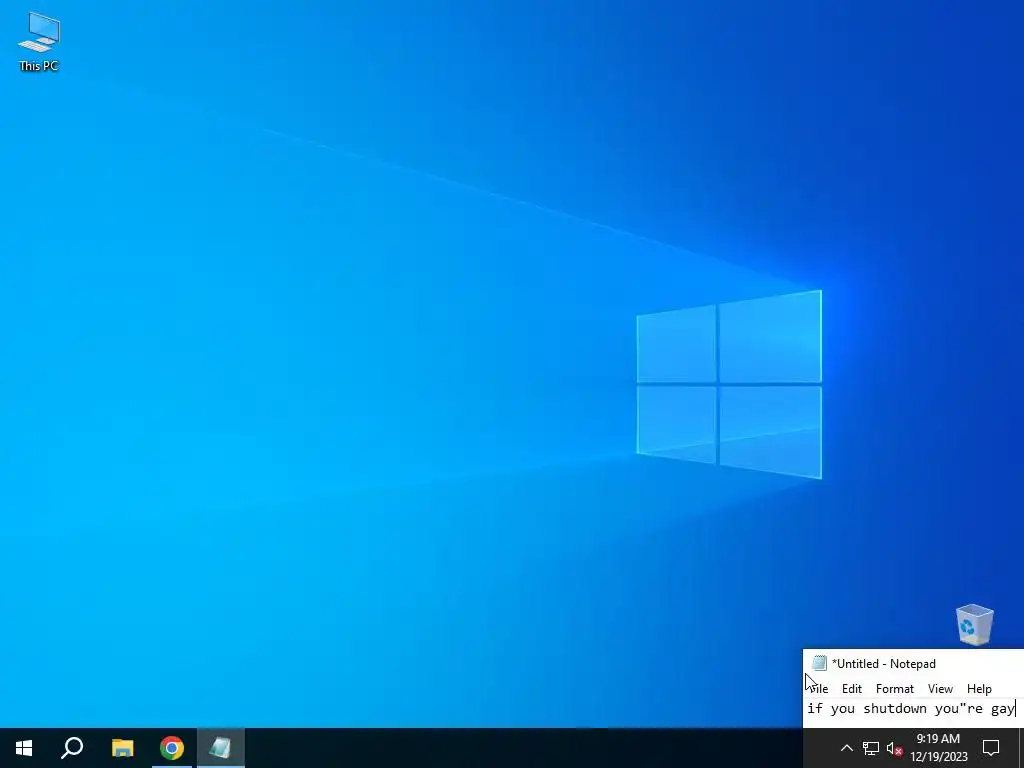Open Notepad's Format menu
This screenshot has width=1024, height=768.
[895, 688]
